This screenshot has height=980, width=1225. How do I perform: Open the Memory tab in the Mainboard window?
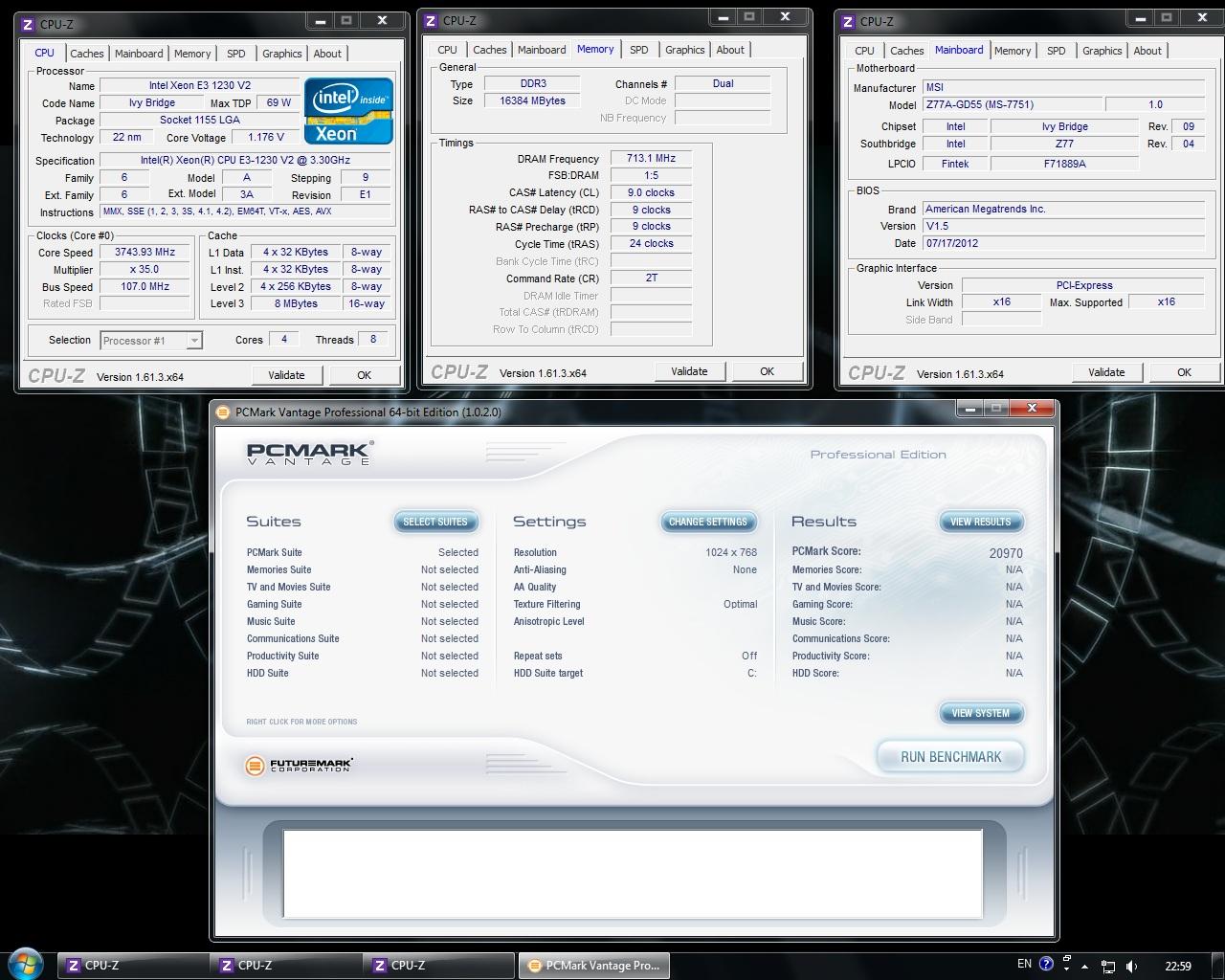point(1013,51)
